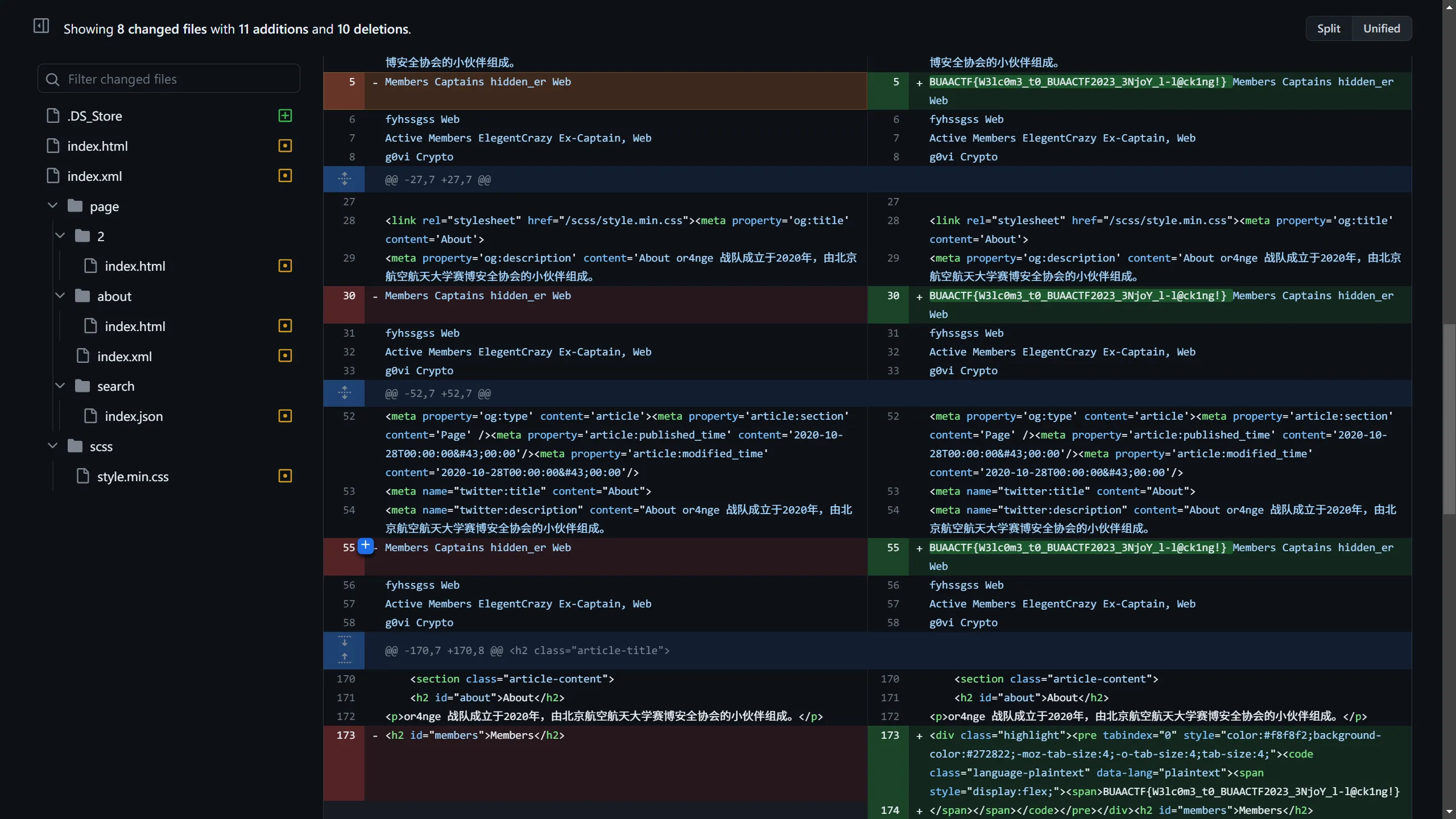Click the modified badge next to index.json
This screenshot has height=819, width=1456.
[x=285, y=416]
